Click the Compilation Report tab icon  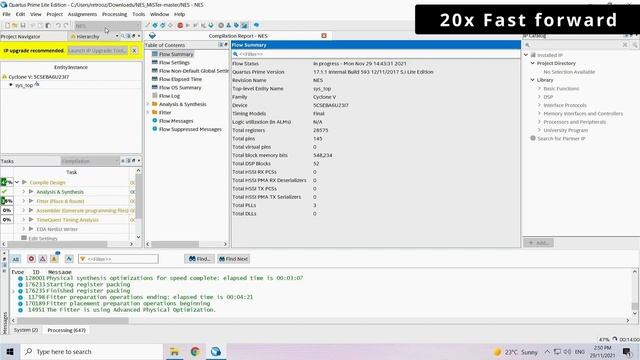click(x=152, y=36)
